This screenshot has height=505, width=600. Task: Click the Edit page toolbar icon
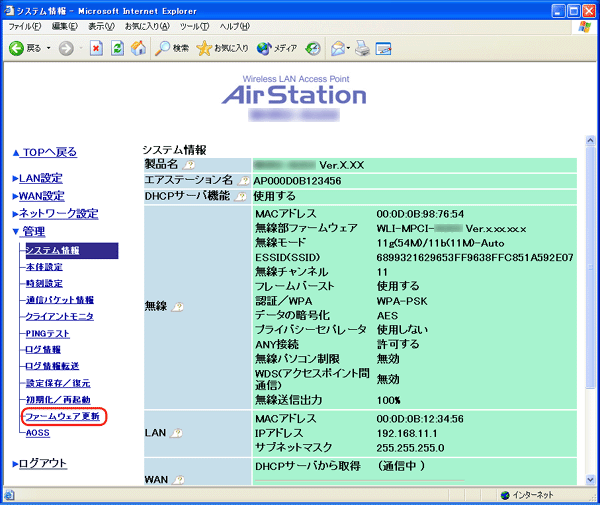(x=383, y=49)
